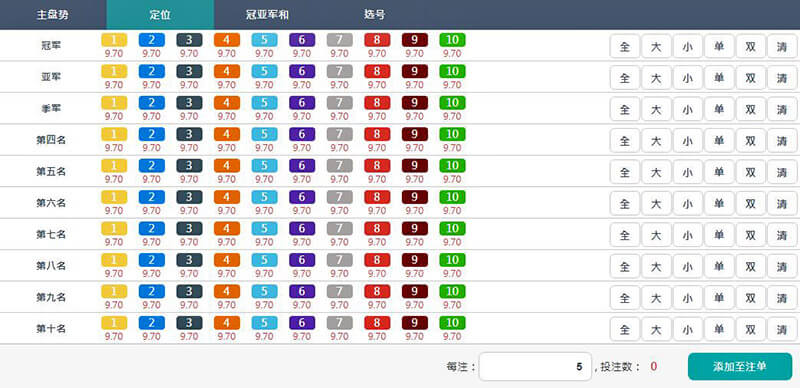Choose number 9 in 冠军 row

[x=415, y=40]
